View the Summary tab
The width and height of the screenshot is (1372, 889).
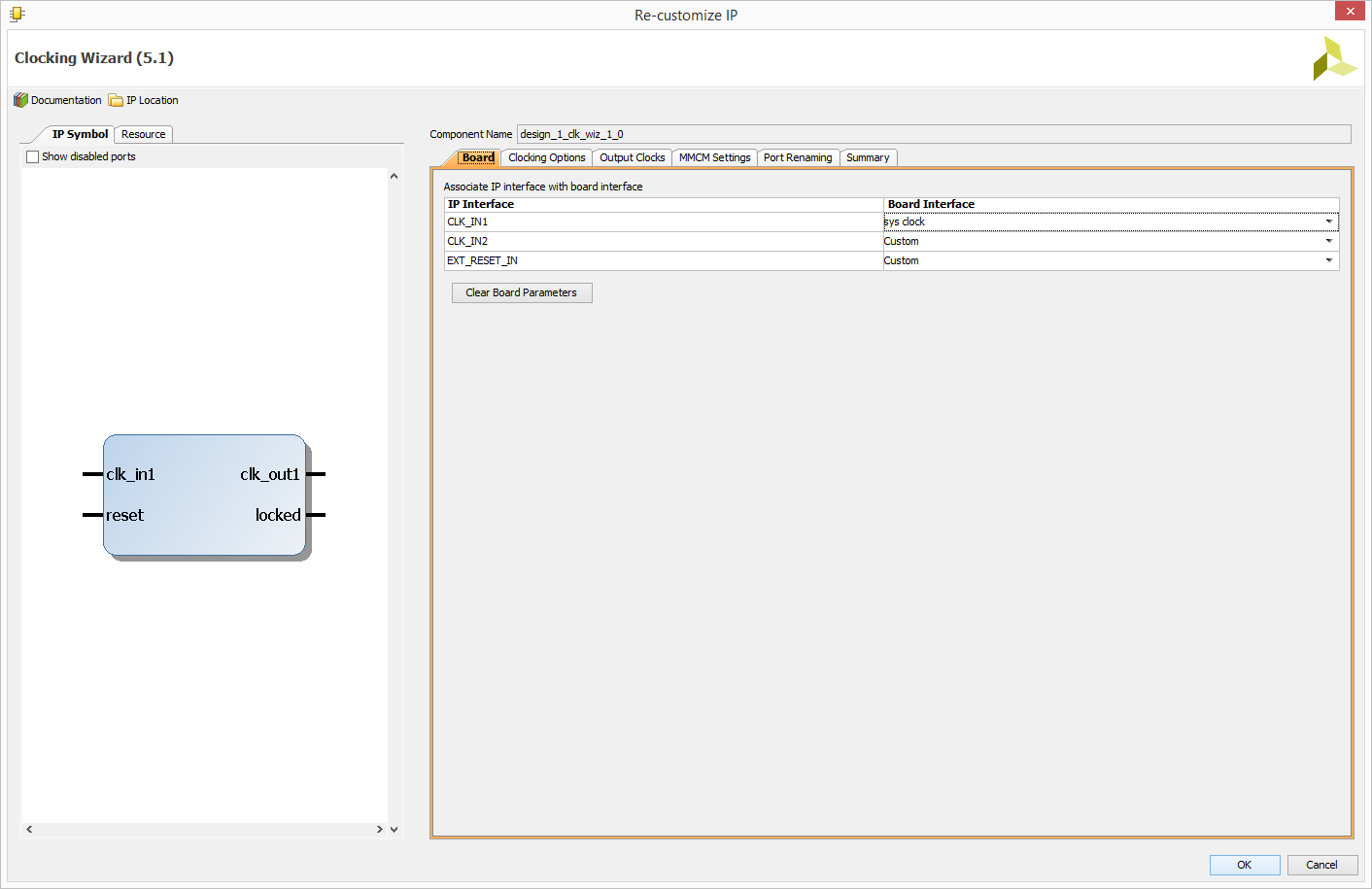[867, 157]
